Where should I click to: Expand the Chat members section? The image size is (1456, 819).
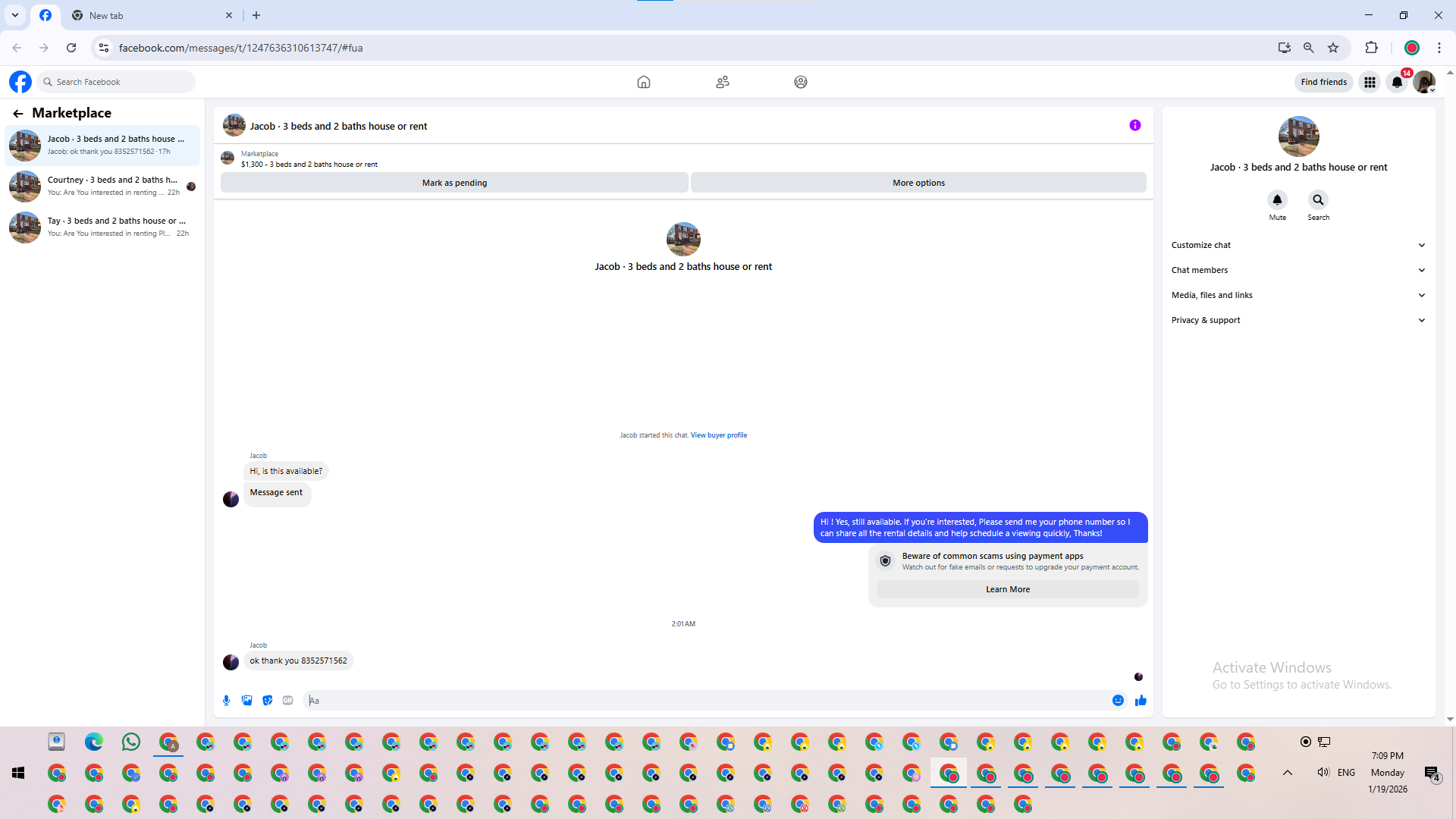[x=1298, y=270]
